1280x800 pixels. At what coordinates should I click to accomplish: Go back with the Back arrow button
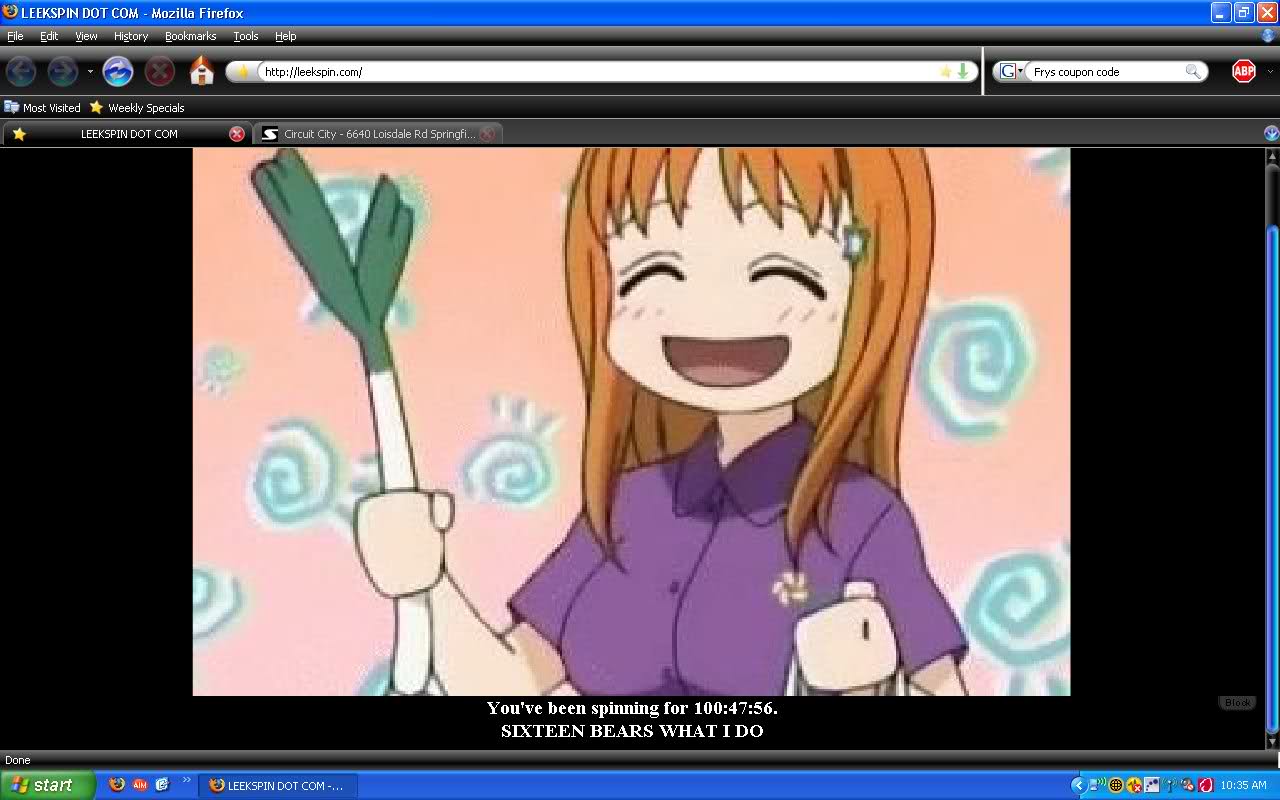[x=21, y=71]
